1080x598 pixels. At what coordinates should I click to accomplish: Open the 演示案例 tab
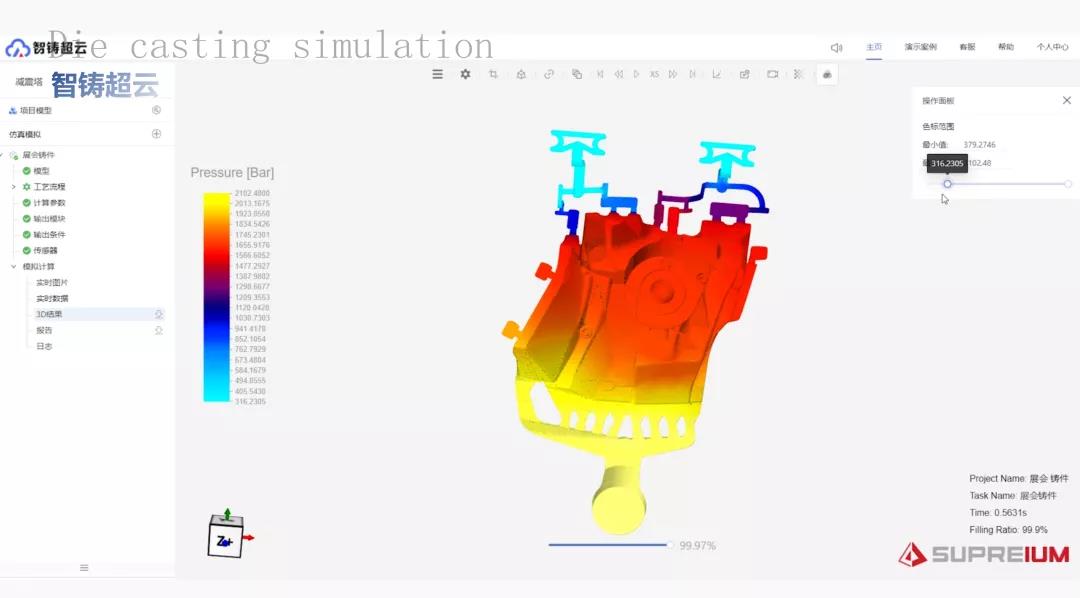920,47
